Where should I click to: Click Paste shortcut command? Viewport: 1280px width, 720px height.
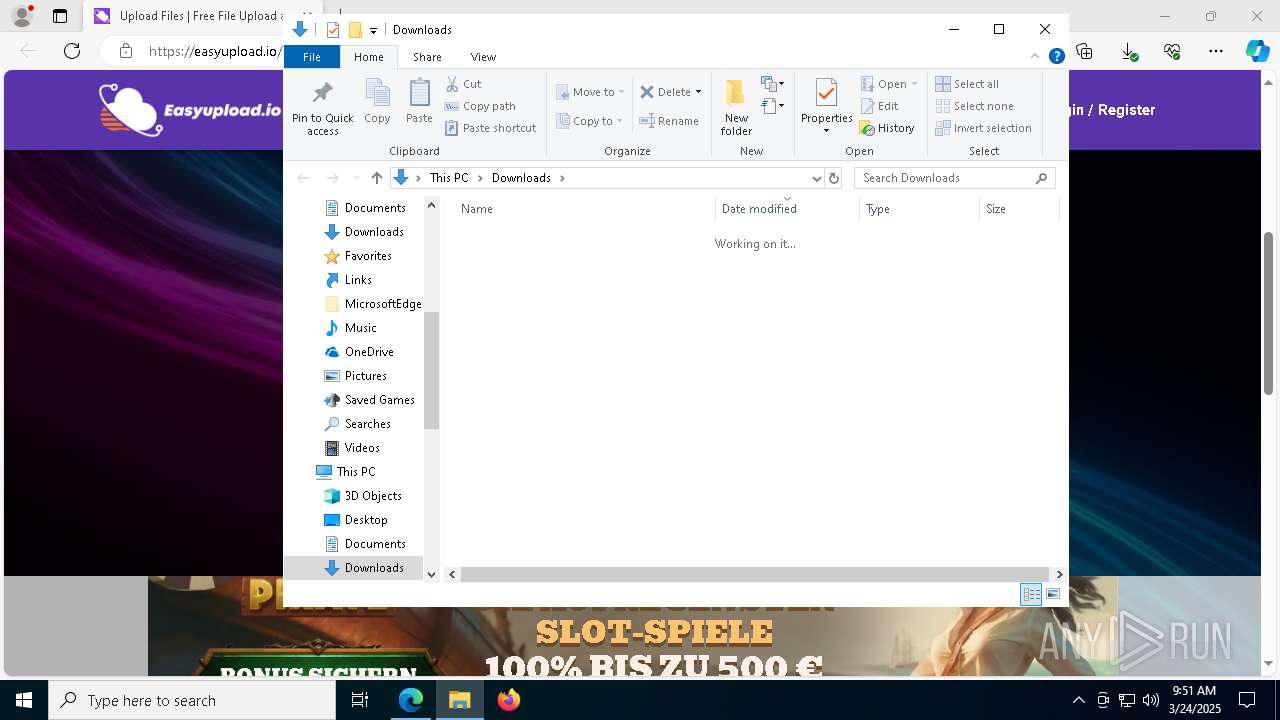[490, 128]
